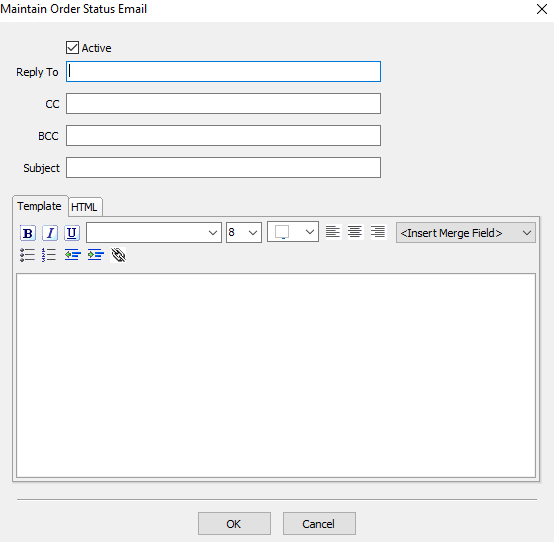This screenshot has width=554, height=542.
Task: Increase paragraph indent
Action: point(96,255)
